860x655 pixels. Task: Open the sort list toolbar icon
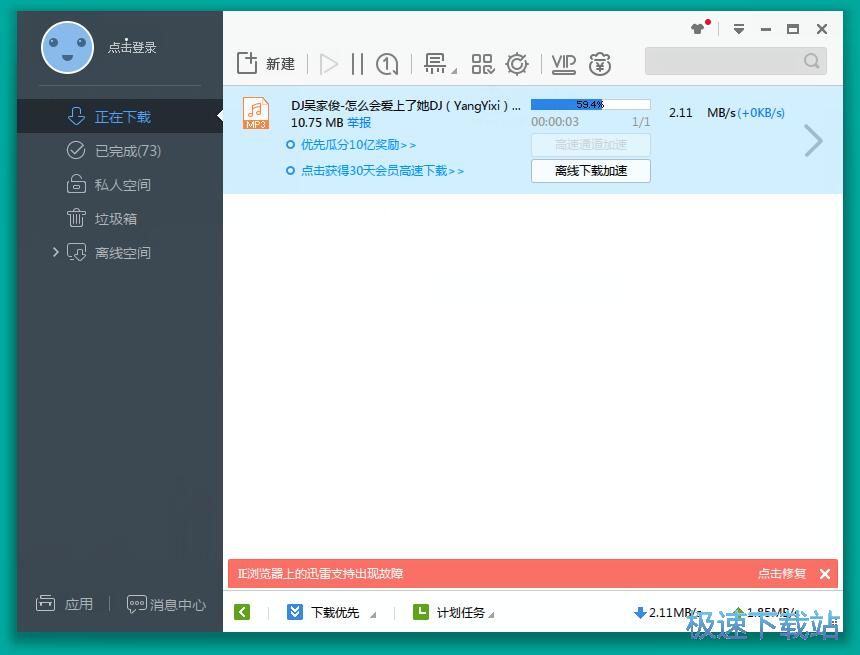[435, 64]
